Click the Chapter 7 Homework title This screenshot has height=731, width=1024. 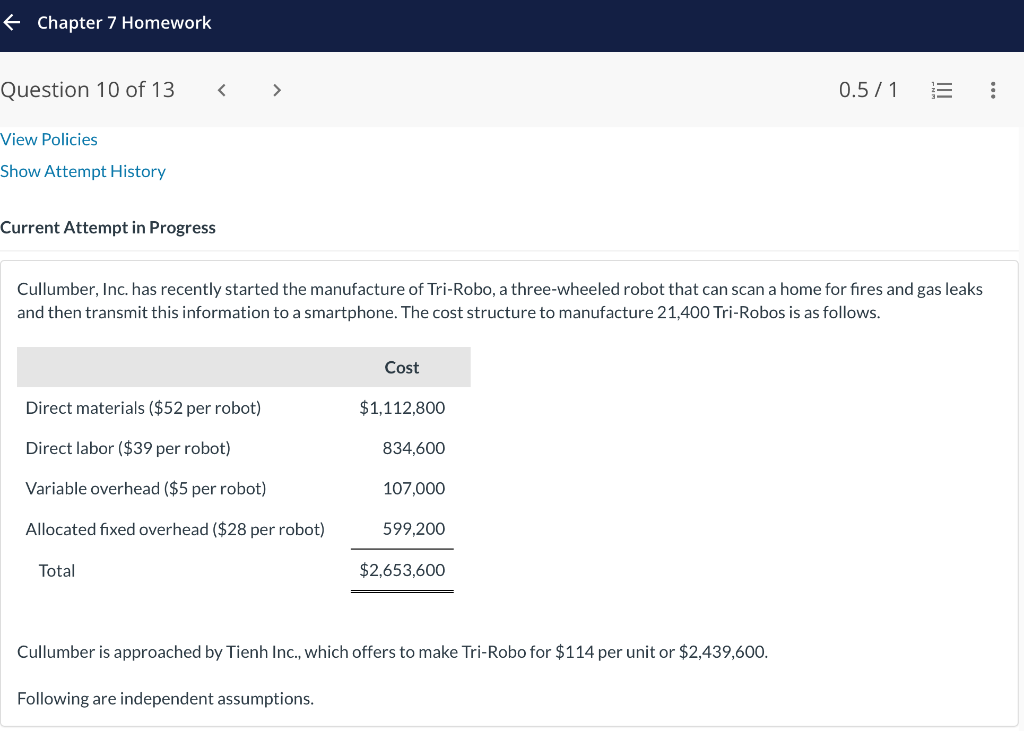[x=124, y=23]
